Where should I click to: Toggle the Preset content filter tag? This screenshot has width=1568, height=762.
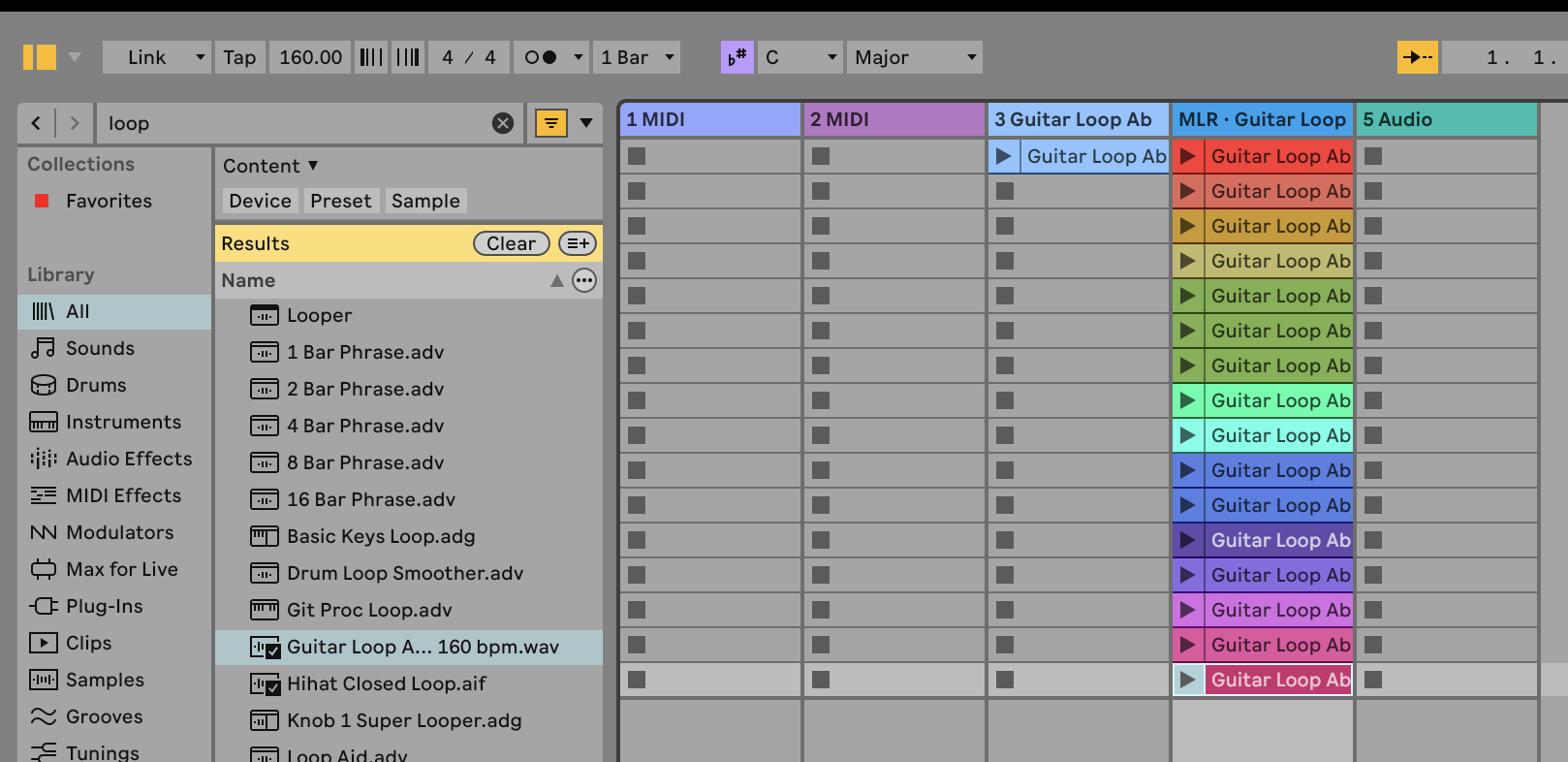coord(340,201)
